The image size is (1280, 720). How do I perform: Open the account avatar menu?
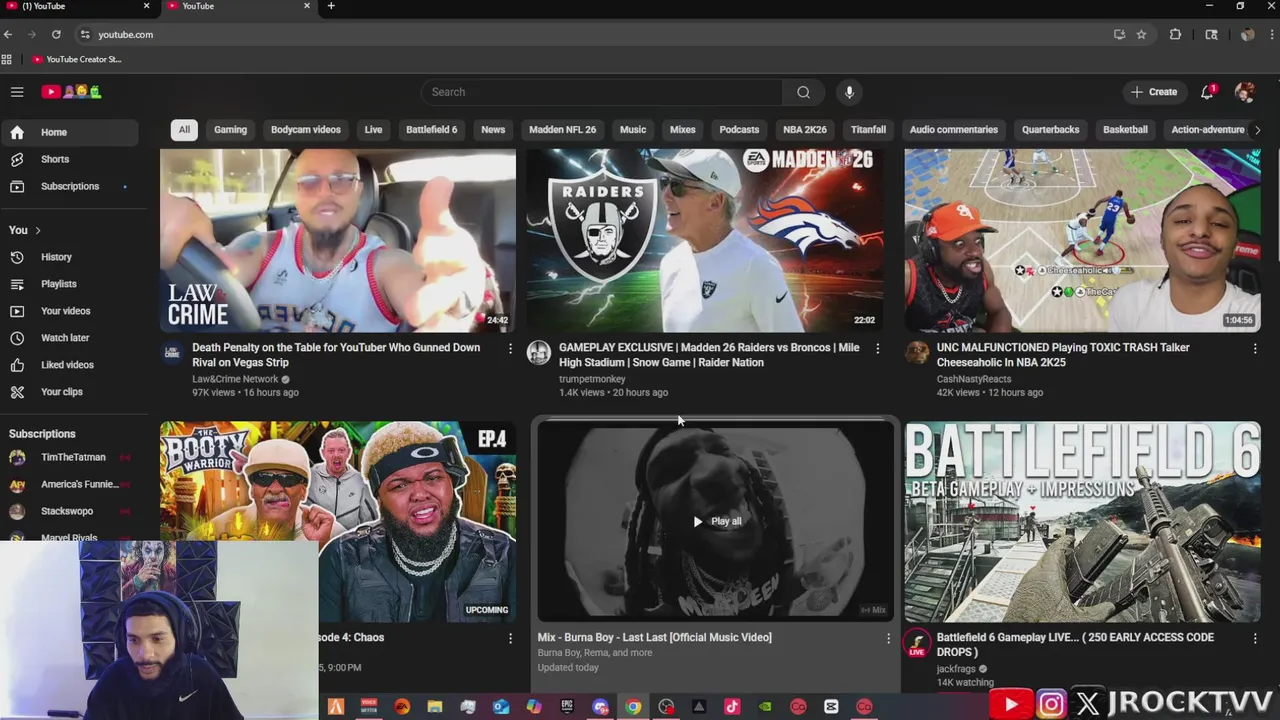point(1245,92)
